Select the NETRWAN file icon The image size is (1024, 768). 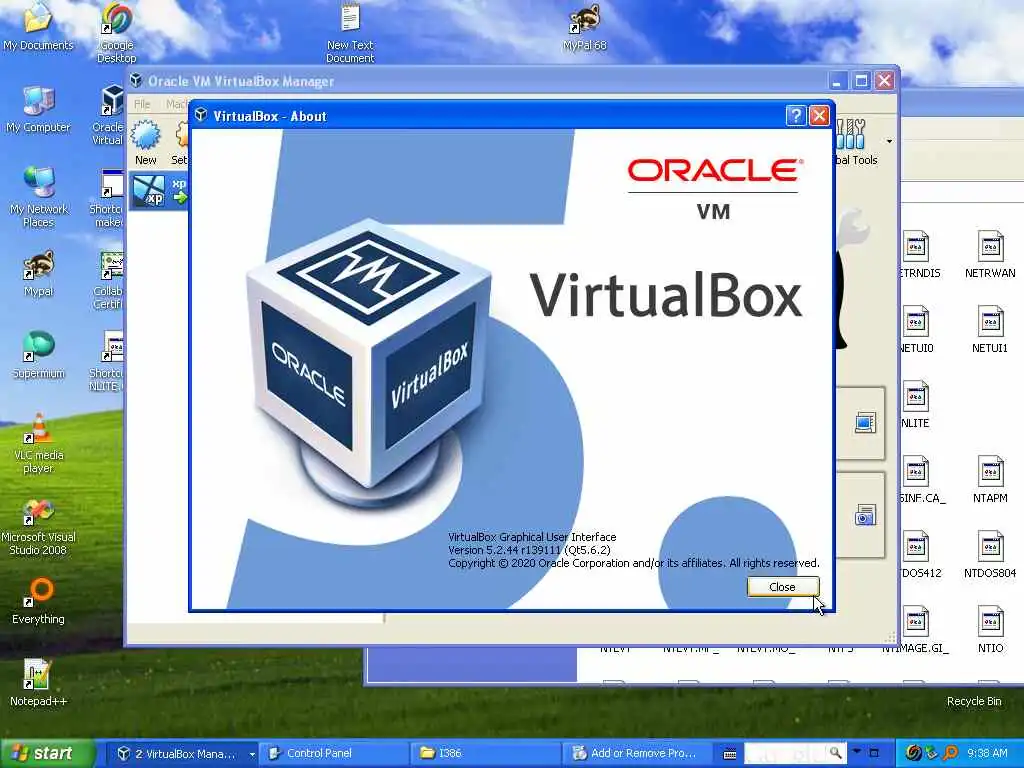[990, 255]
